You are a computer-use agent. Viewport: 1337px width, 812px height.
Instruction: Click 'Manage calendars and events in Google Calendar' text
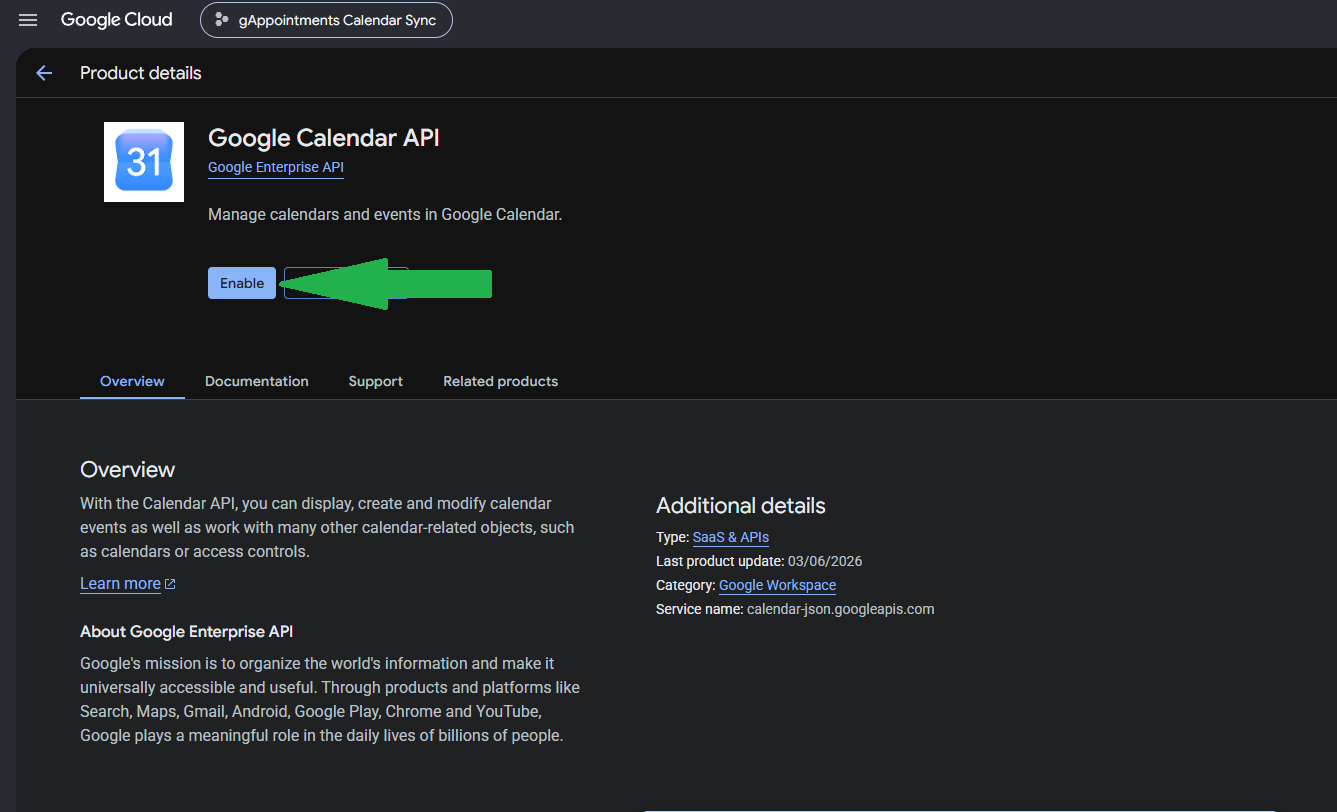click(385, 215)
